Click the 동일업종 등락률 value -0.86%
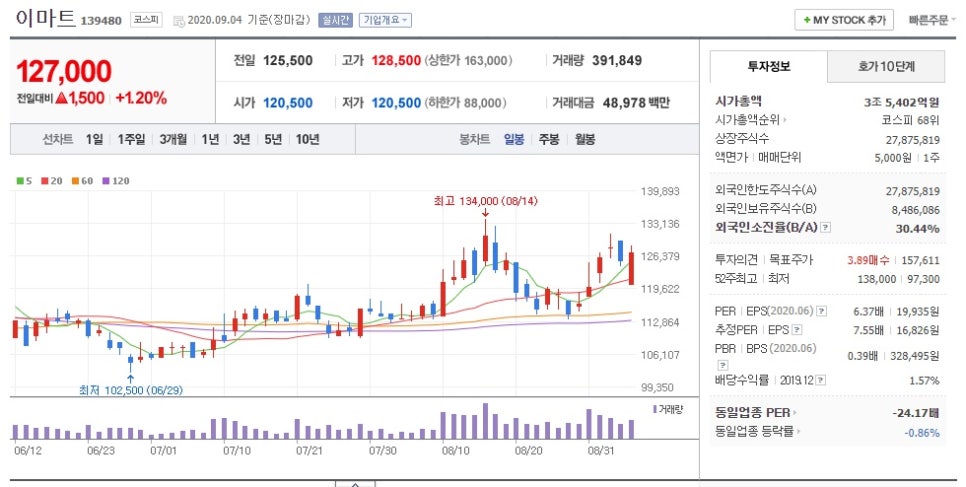The image size is (966, 487). click(922, 433)
